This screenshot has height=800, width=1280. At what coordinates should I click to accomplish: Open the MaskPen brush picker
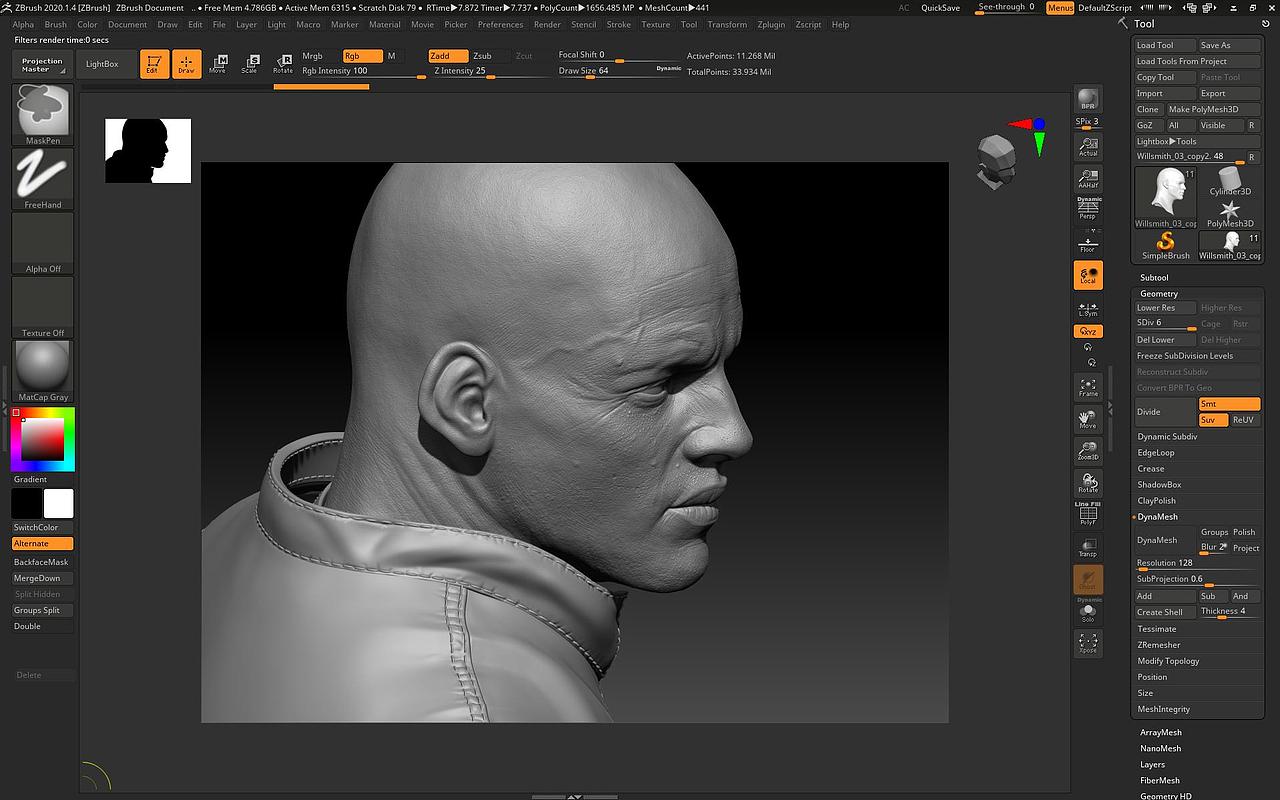(x=43, y=112)
